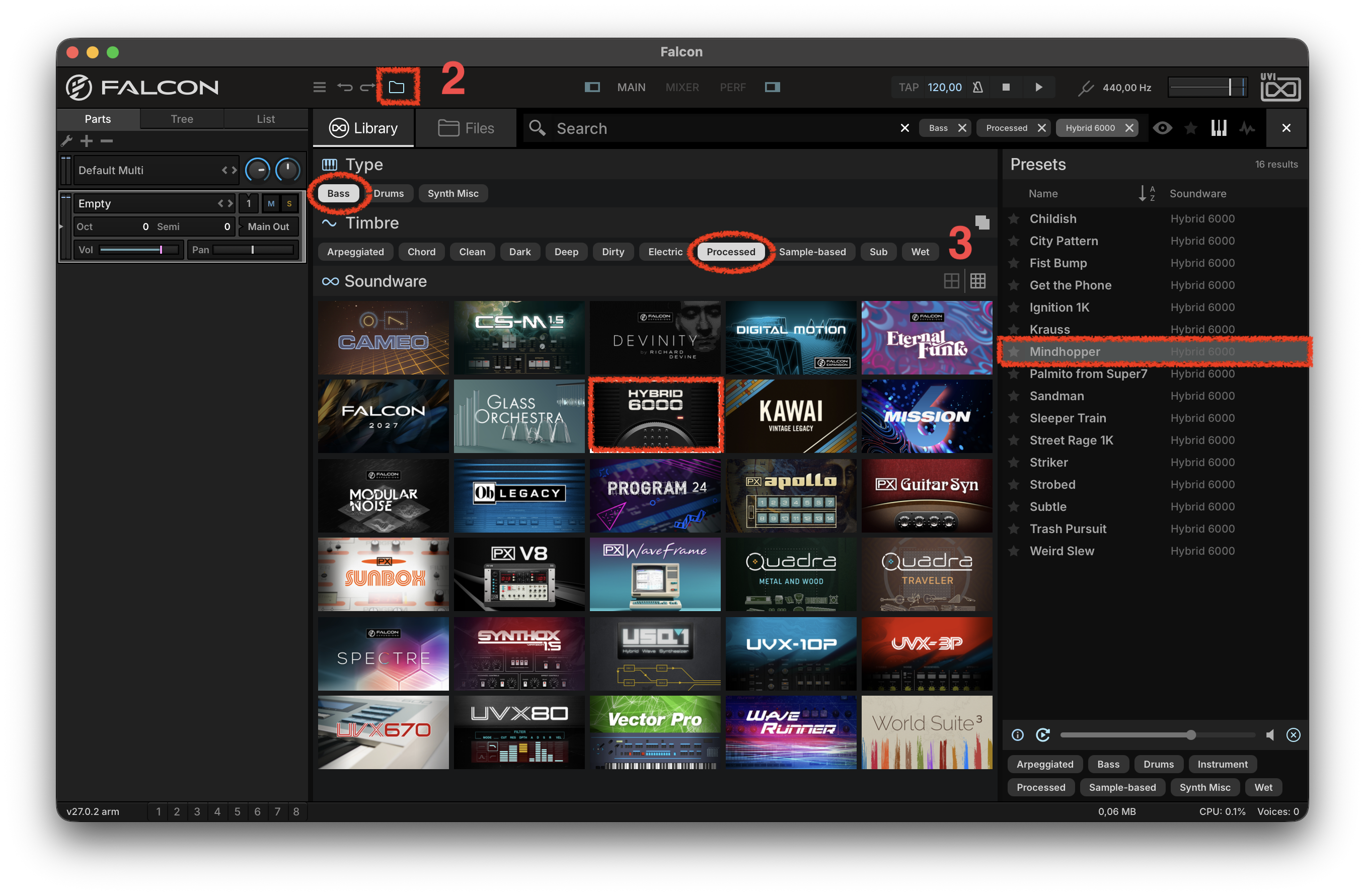Click Default Multi preset navigation arrows

point(230,170)
